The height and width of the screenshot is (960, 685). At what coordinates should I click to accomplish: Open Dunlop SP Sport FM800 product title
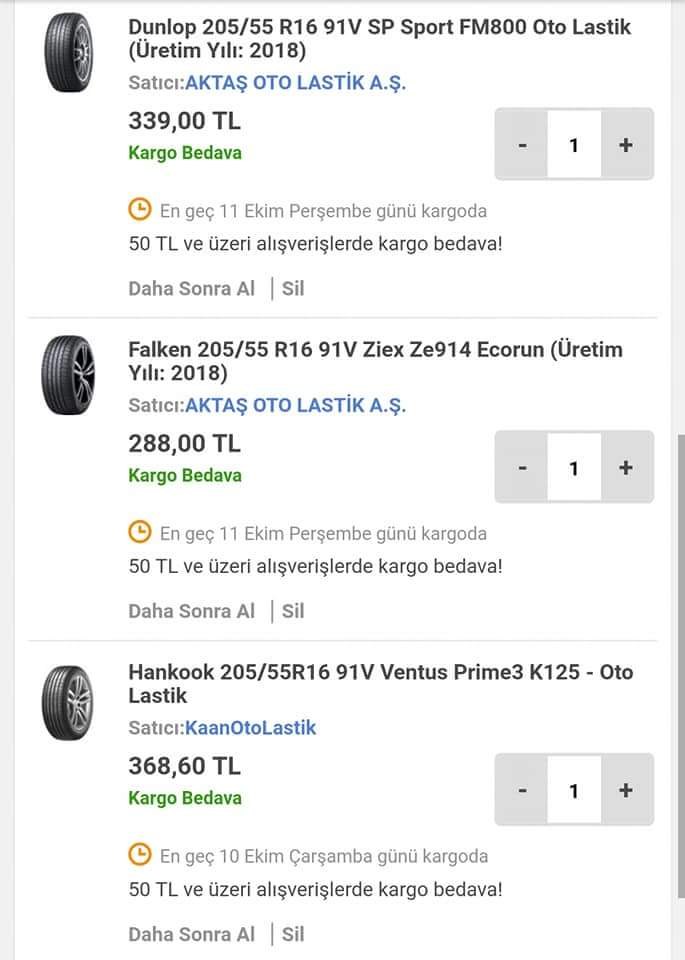tap(379, 38)
